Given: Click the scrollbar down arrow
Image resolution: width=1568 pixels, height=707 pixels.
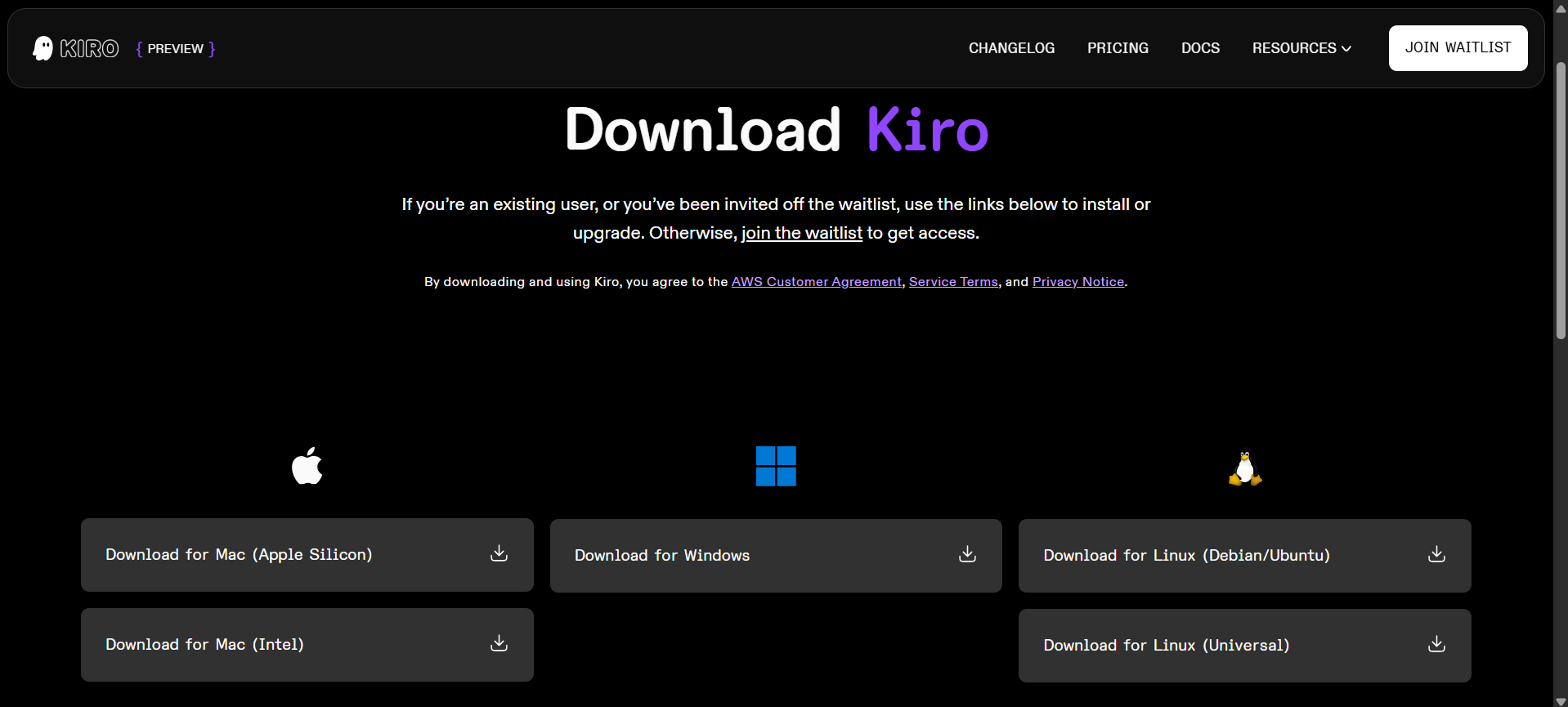Looking at the screenshot, I should click(1561, 700).
